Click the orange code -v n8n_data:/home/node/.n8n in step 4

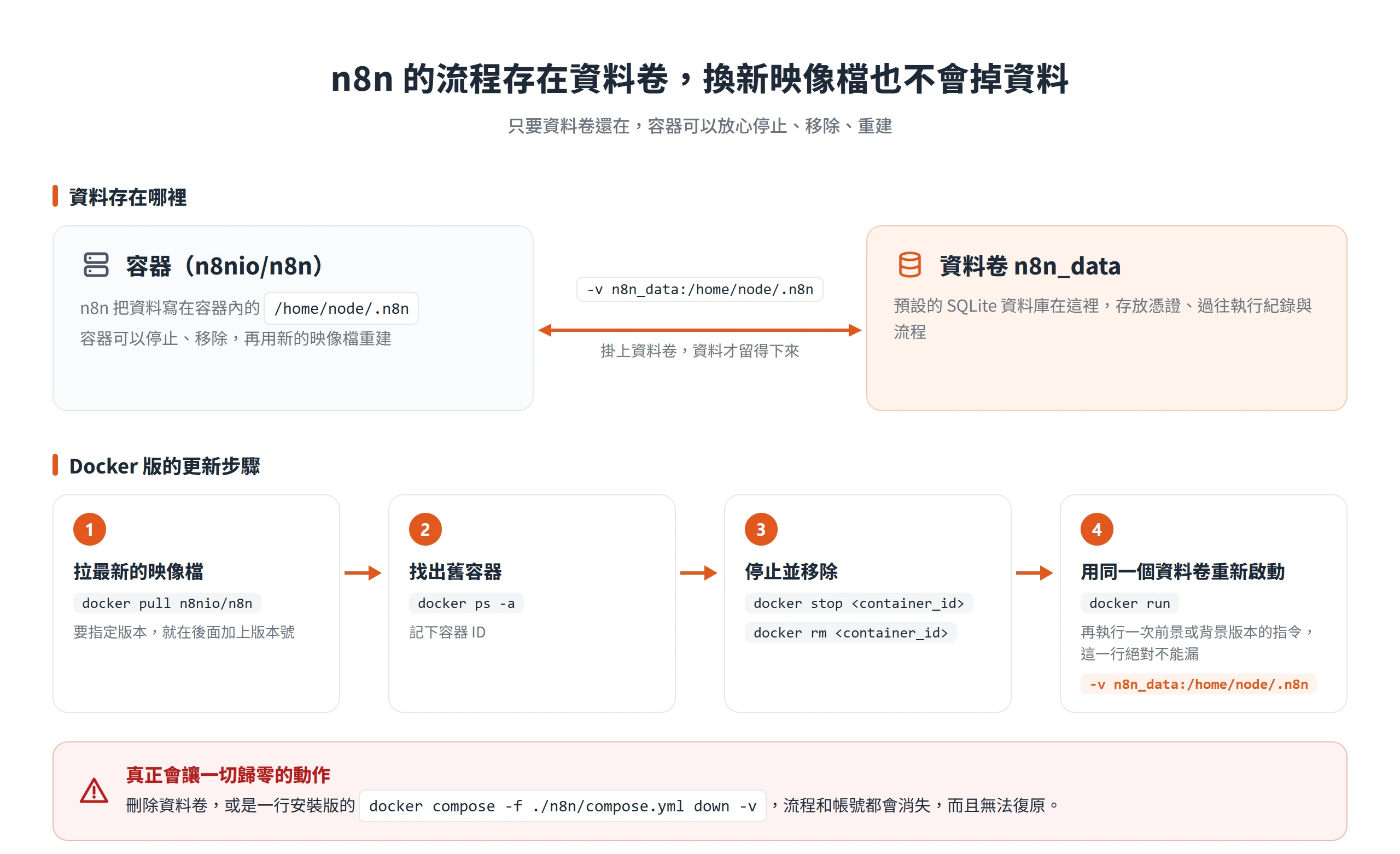(1199, 684)
